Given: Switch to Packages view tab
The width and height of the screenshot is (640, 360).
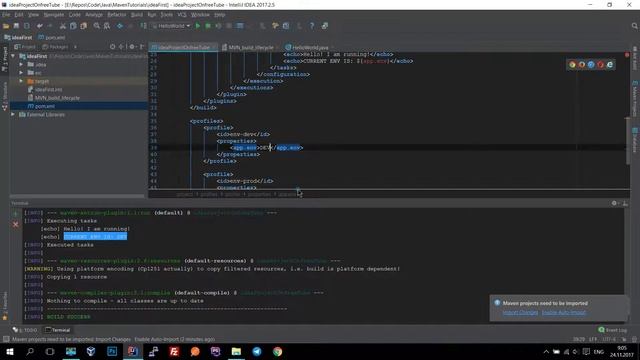Looking at the screenshot, I should click(x=56, y=47).
